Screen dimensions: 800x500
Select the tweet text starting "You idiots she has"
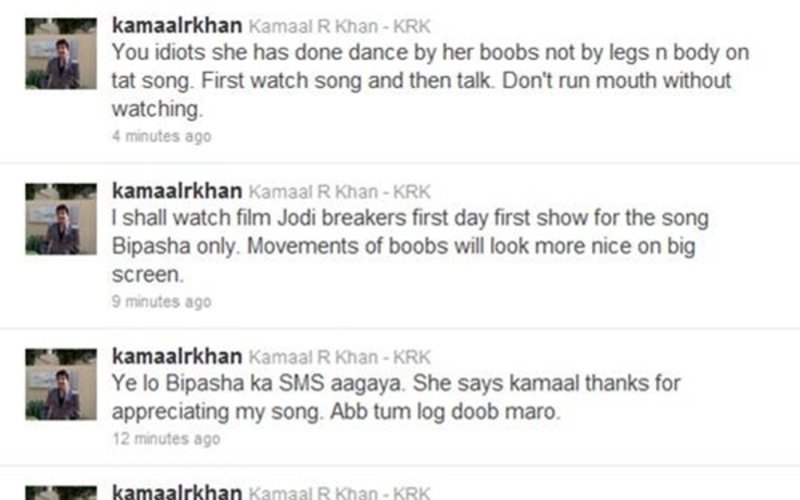click(431, 81)
